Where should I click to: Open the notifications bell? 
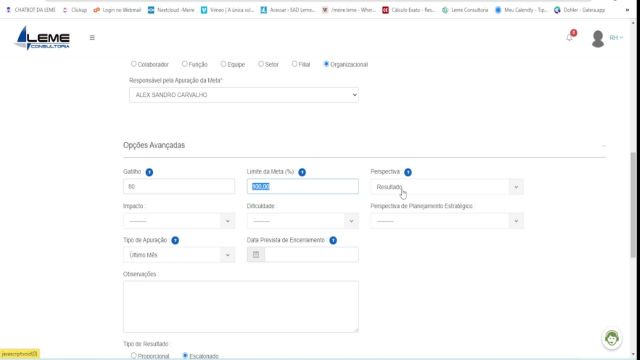pos(570,38)
